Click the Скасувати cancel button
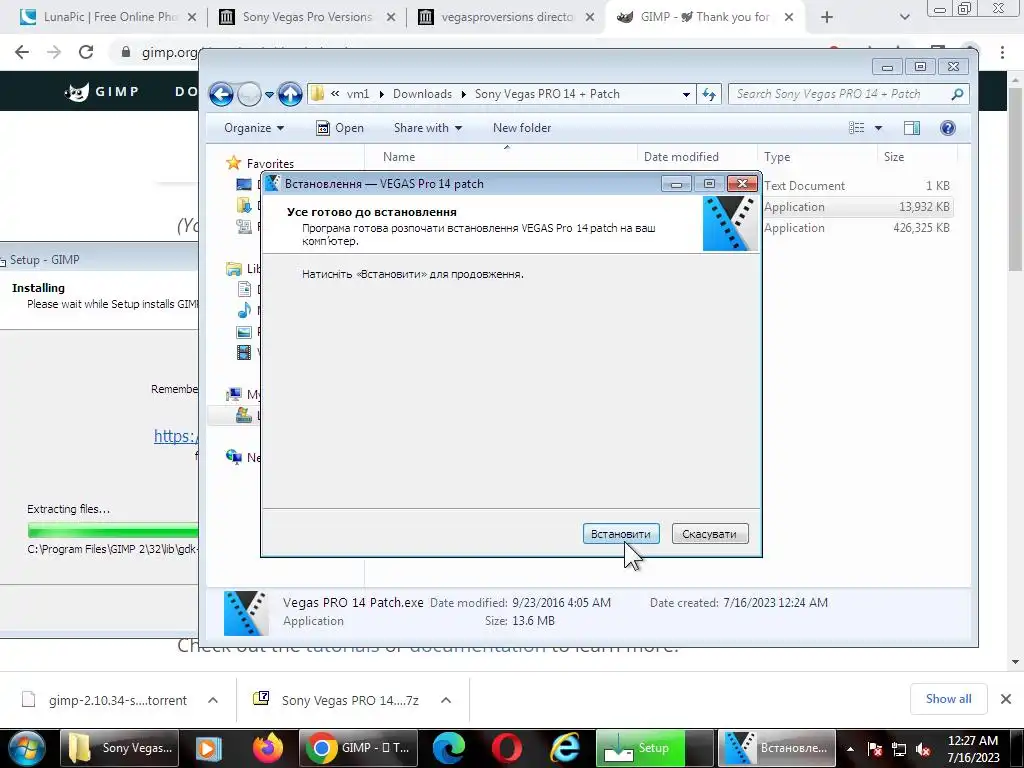The image size is (1024, 768). point(709,534)
